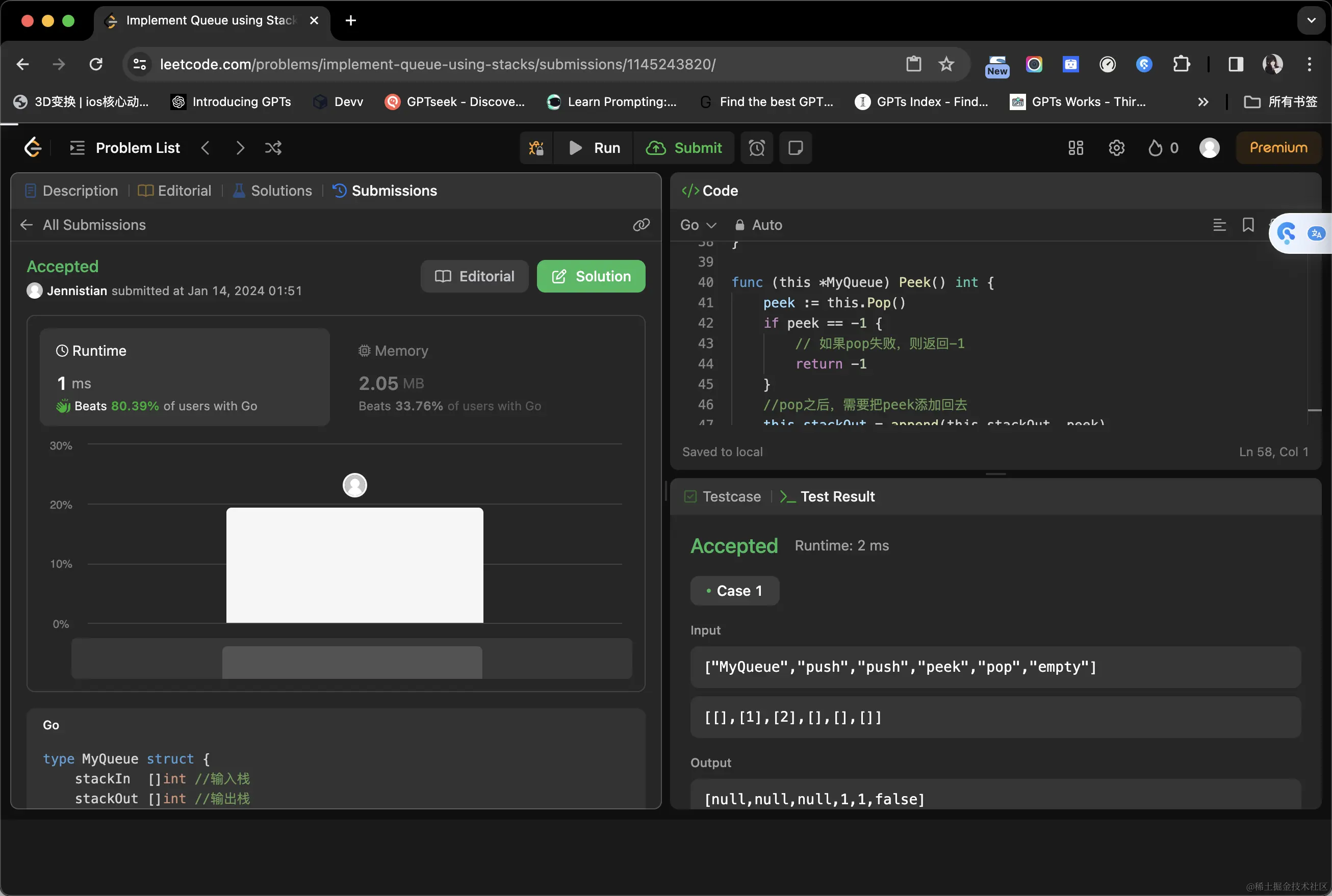The image size is (1332, 896).
Task: Open the notes sticky icon
Action: tap(795, 148)
